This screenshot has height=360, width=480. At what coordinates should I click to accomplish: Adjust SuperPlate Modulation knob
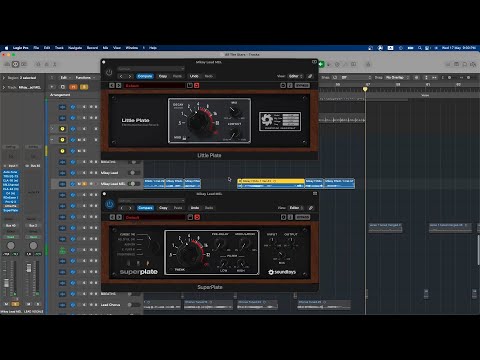(244, 245)
